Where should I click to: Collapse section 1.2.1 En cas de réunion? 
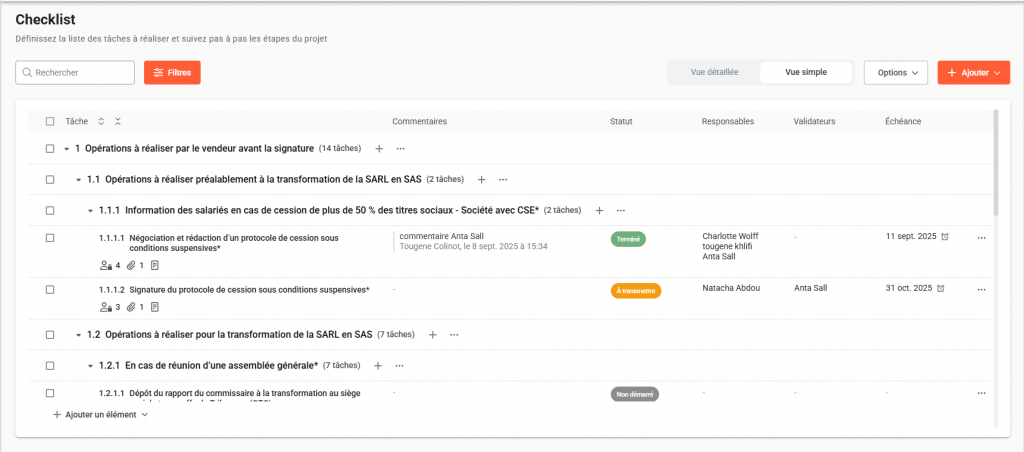(x=89, y=366)
